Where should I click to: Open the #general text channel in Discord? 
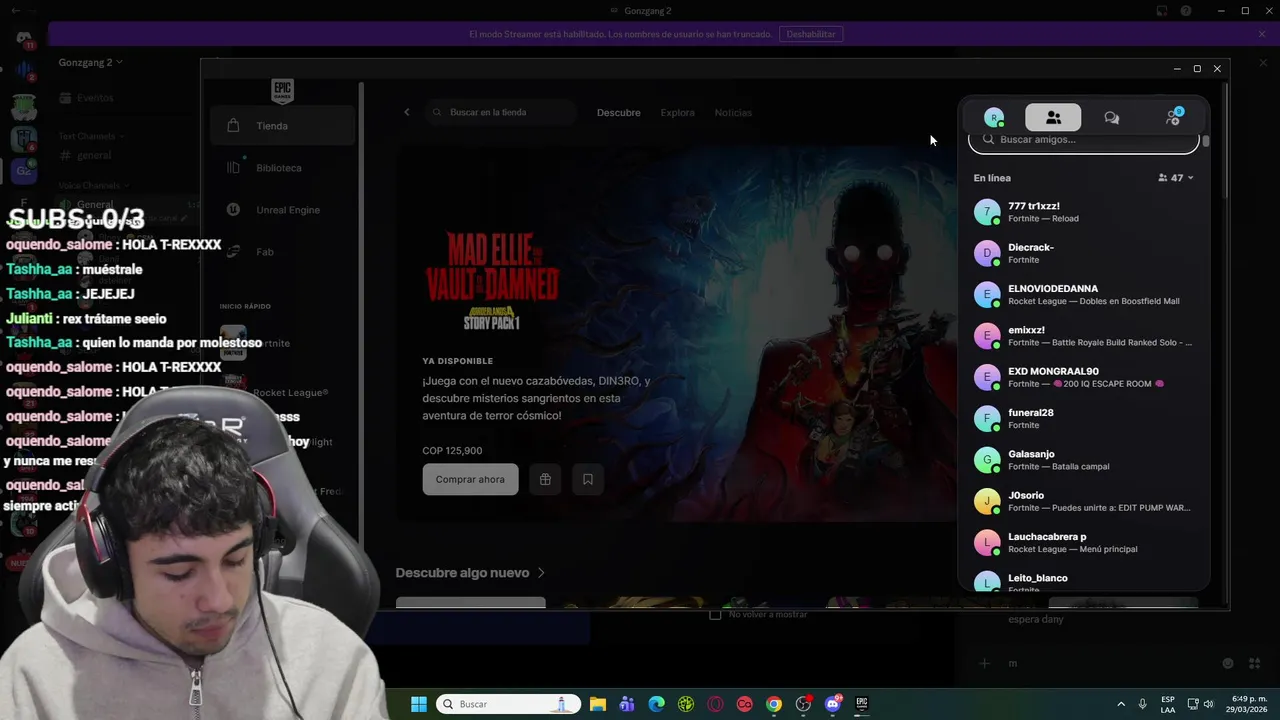point(87,156)
